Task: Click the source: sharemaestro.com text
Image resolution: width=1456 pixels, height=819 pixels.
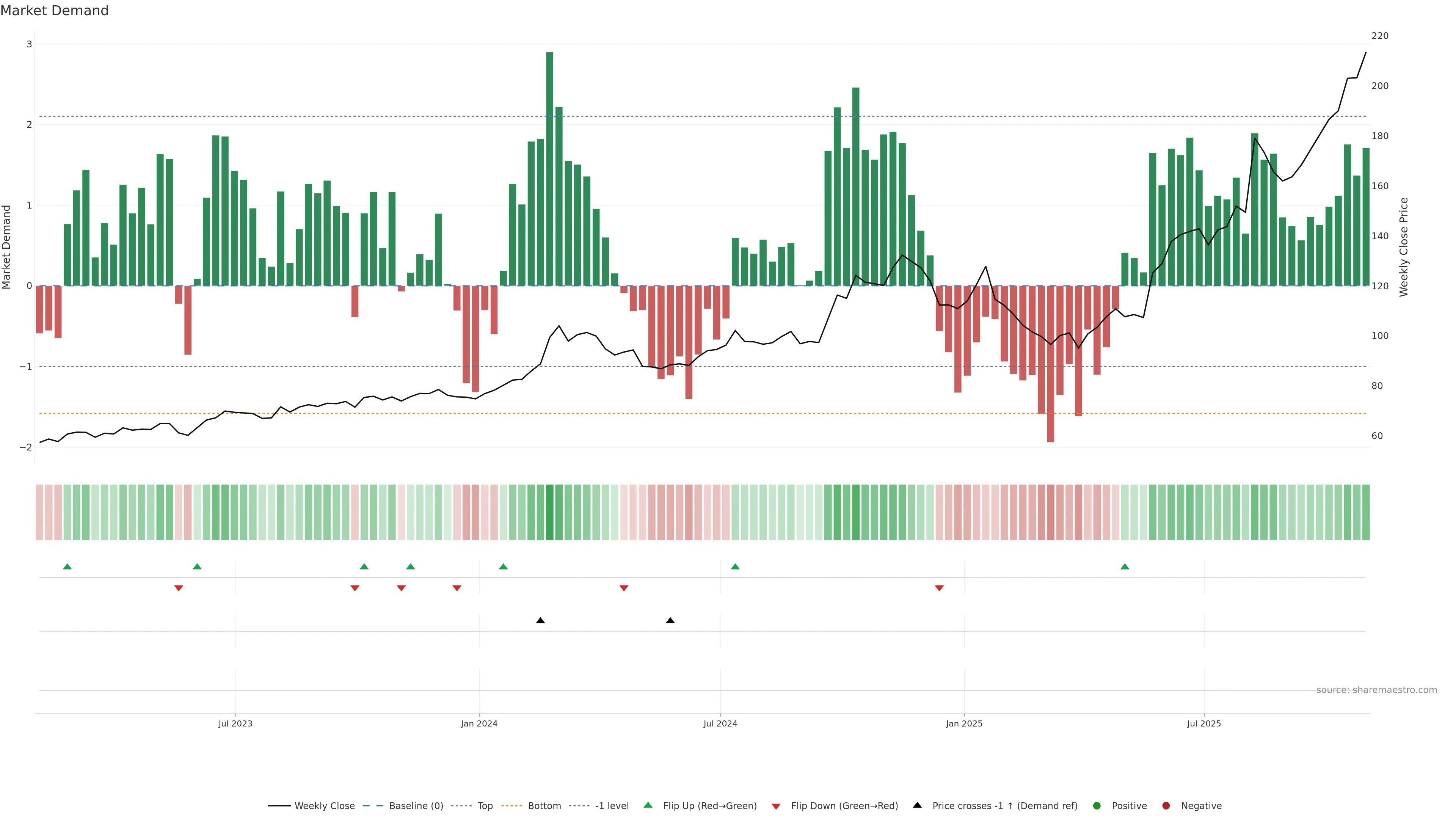Action: pyautogui.click(x=1376, y=690)
